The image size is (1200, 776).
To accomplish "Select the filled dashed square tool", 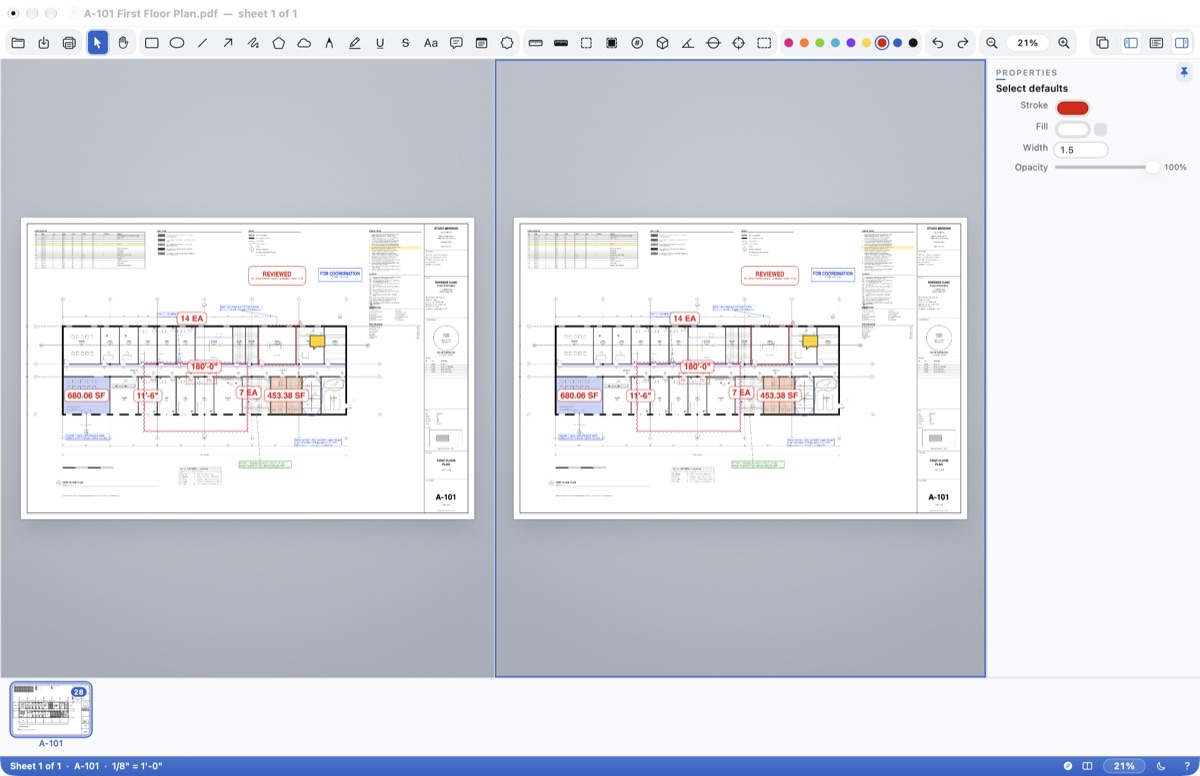I will coord(611,43).
